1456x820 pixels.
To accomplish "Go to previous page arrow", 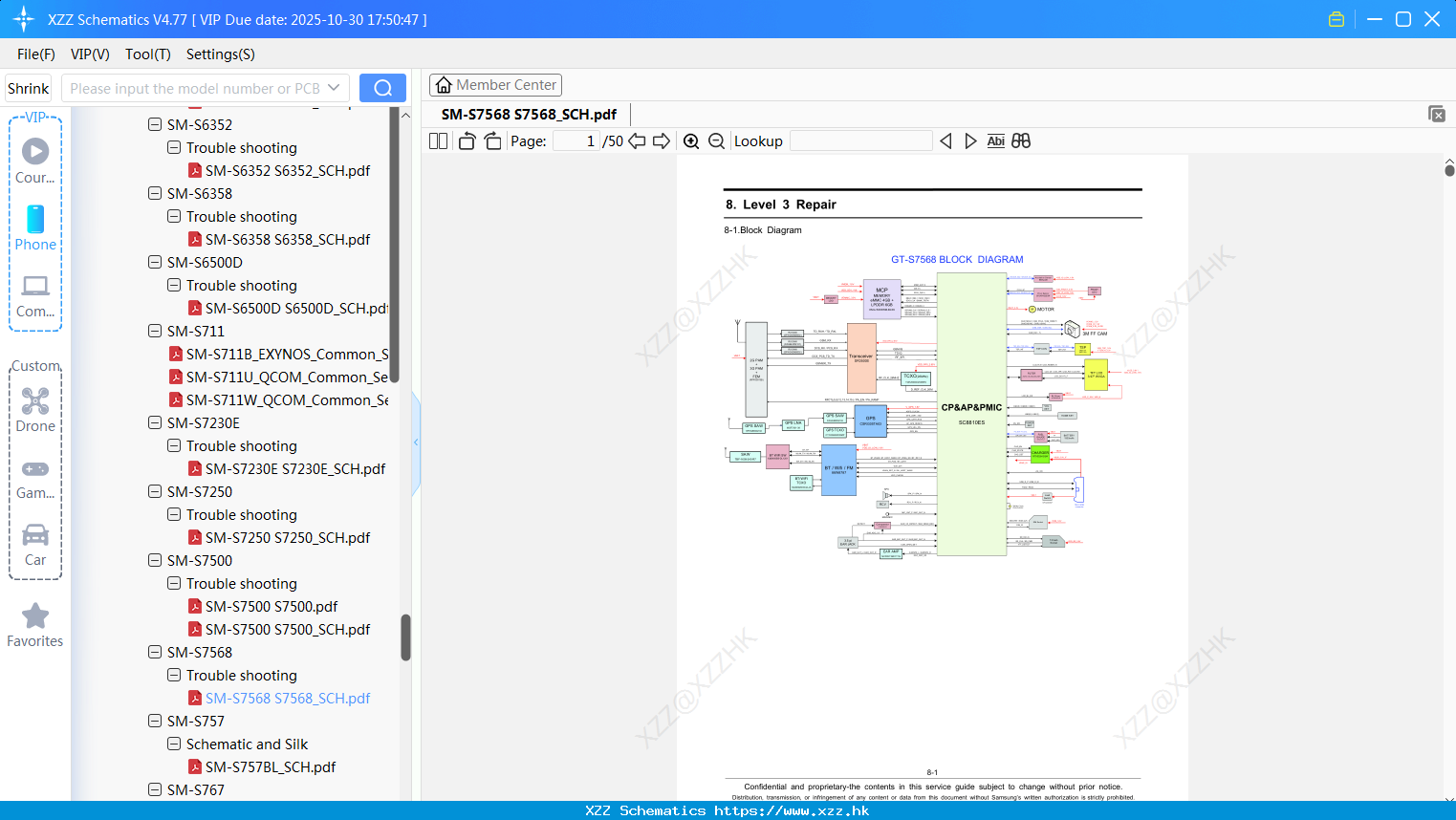I will click(637, 141).
